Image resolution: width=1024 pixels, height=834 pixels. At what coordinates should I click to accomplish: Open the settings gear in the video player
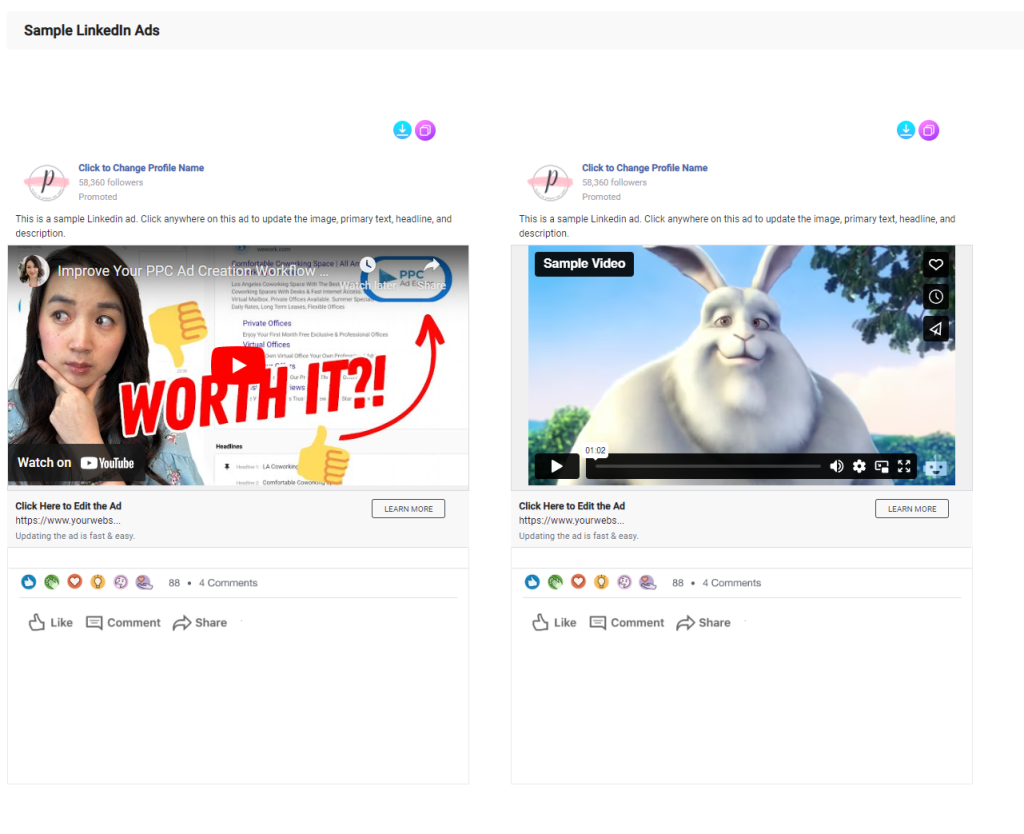tap(859, 466)
